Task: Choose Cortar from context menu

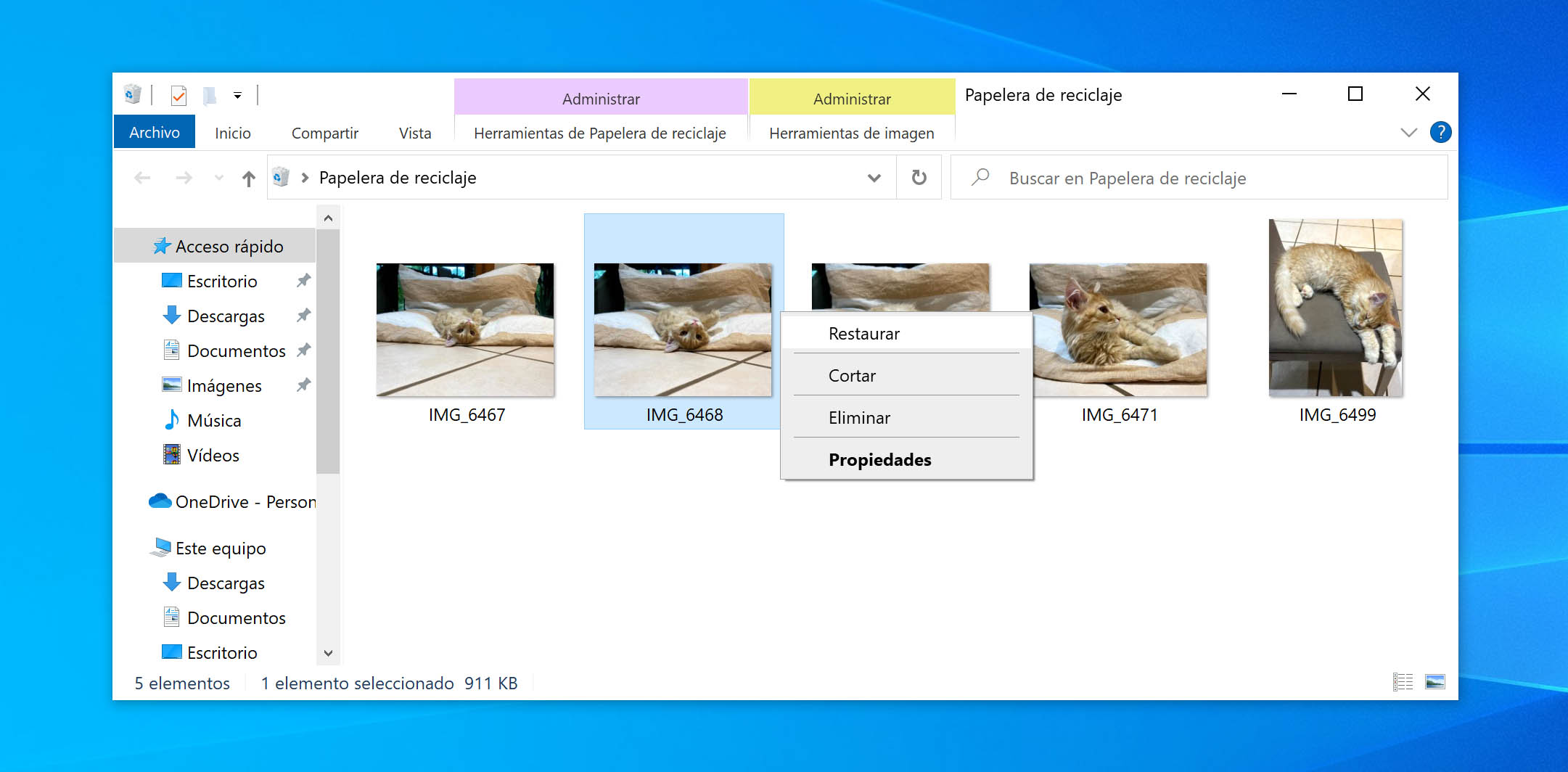Action: 906,376
